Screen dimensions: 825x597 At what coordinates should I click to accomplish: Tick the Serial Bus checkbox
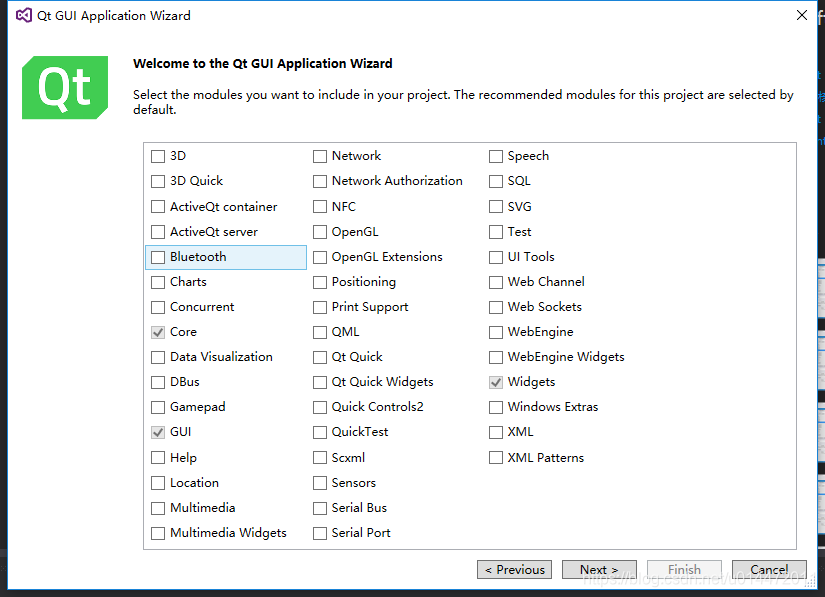click(320, 508)
